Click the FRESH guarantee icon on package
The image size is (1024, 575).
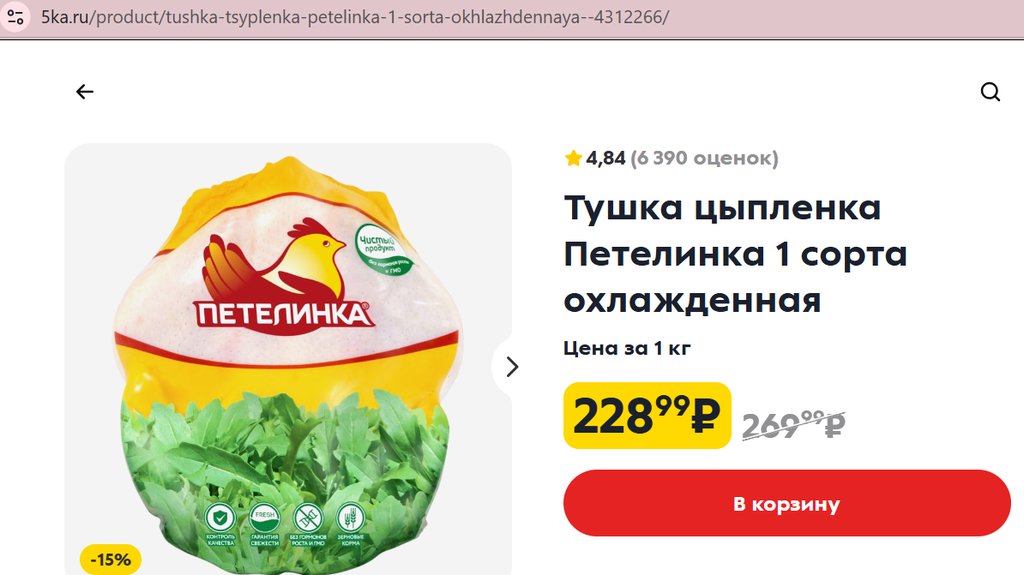[x=264, y=518]
